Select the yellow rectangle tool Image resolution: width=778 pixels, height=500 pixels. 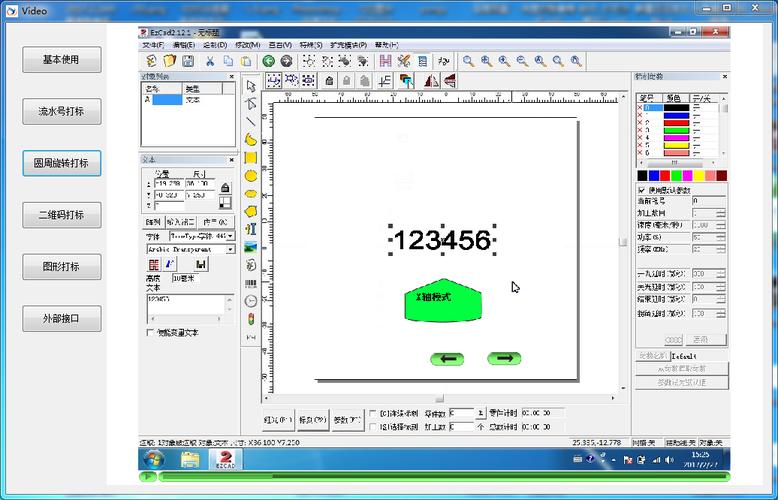click(251, 158)
